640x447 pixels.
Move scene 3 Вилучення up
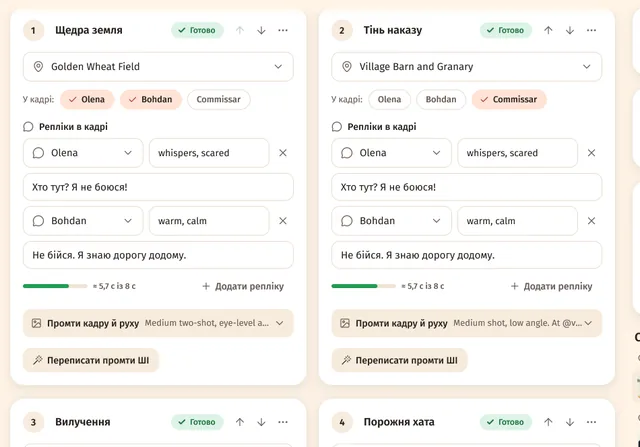(240, 422)
